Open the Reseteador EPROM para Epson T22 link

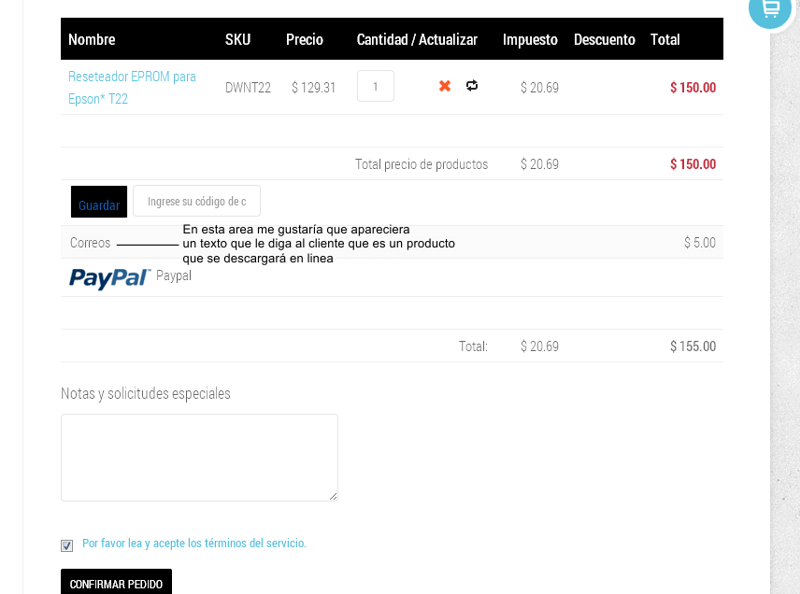tap(132, 87)
